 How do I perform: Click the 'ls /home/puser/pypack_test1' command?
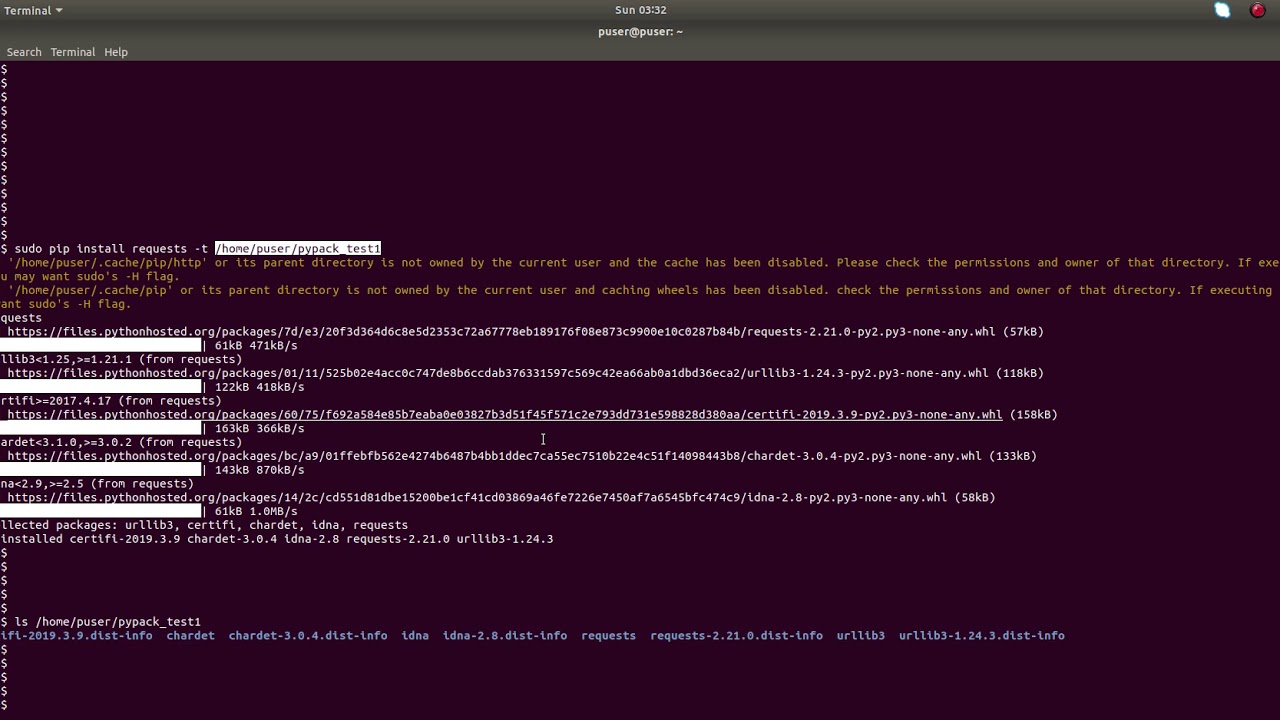click(107, 622)
